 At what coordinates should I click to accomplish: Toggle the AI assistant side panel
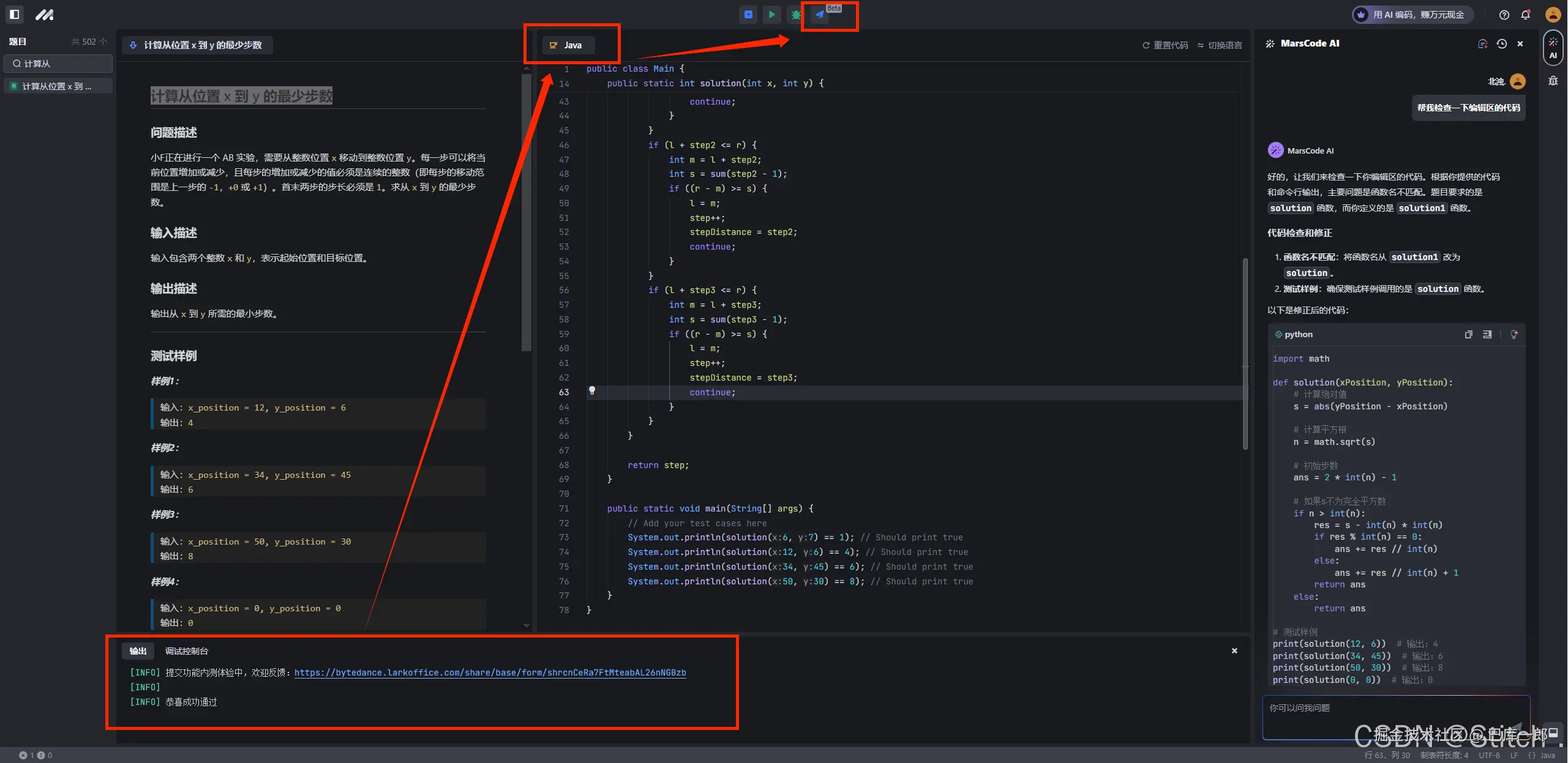(x=1553, y=48)
